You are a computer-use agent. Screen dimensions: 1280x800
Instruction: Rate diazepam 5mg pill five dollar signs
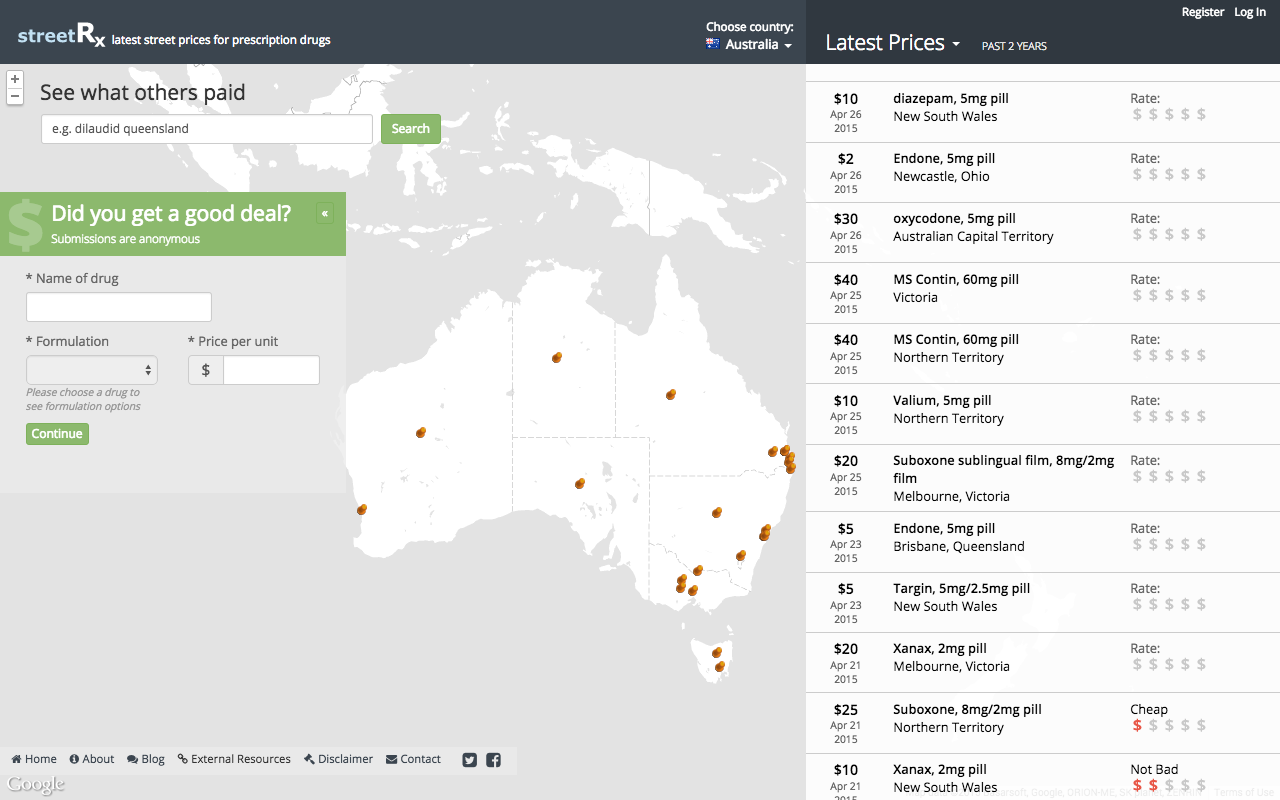(1201, 114)
